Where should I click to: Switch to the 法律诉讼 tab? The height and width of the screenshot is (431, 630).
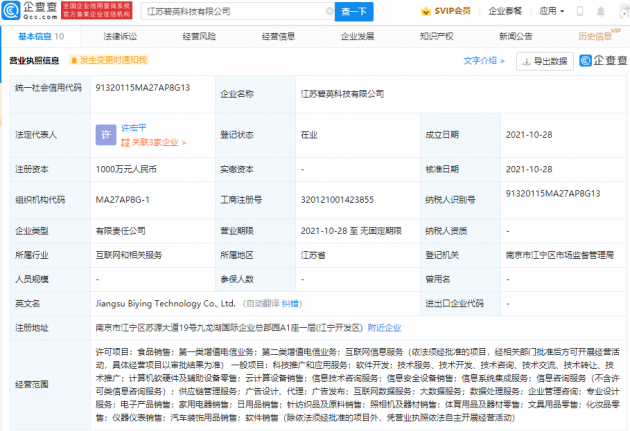pyautogui.click(x=119, y=36)
